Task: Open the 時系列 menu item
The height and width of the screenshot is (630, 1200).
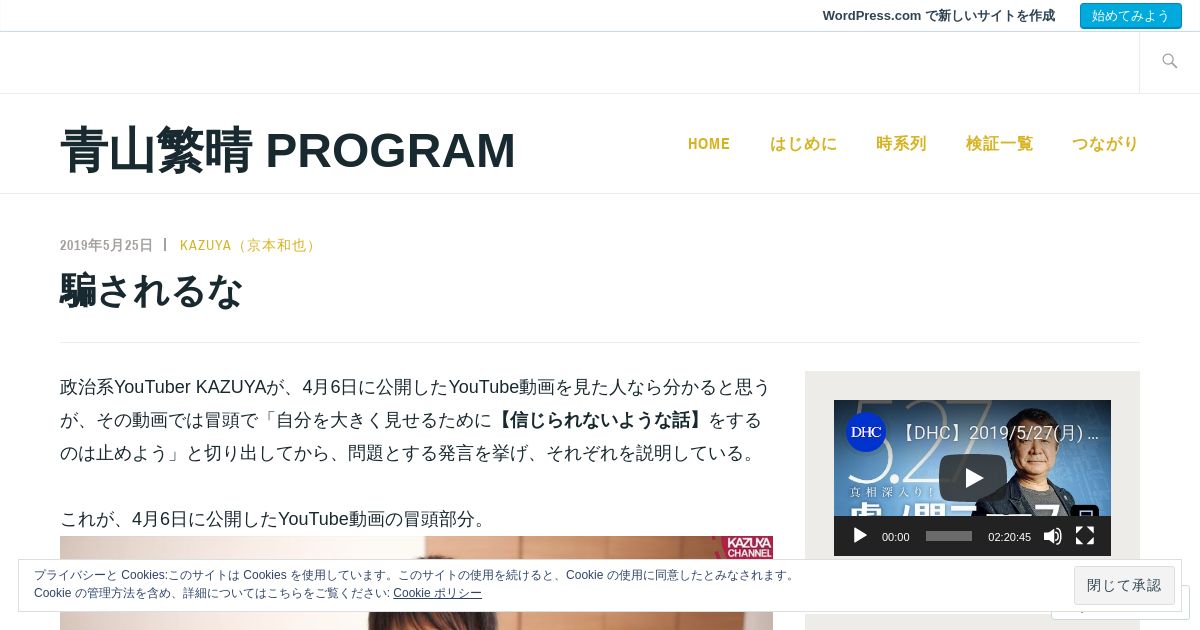Action: coord(901,143)
